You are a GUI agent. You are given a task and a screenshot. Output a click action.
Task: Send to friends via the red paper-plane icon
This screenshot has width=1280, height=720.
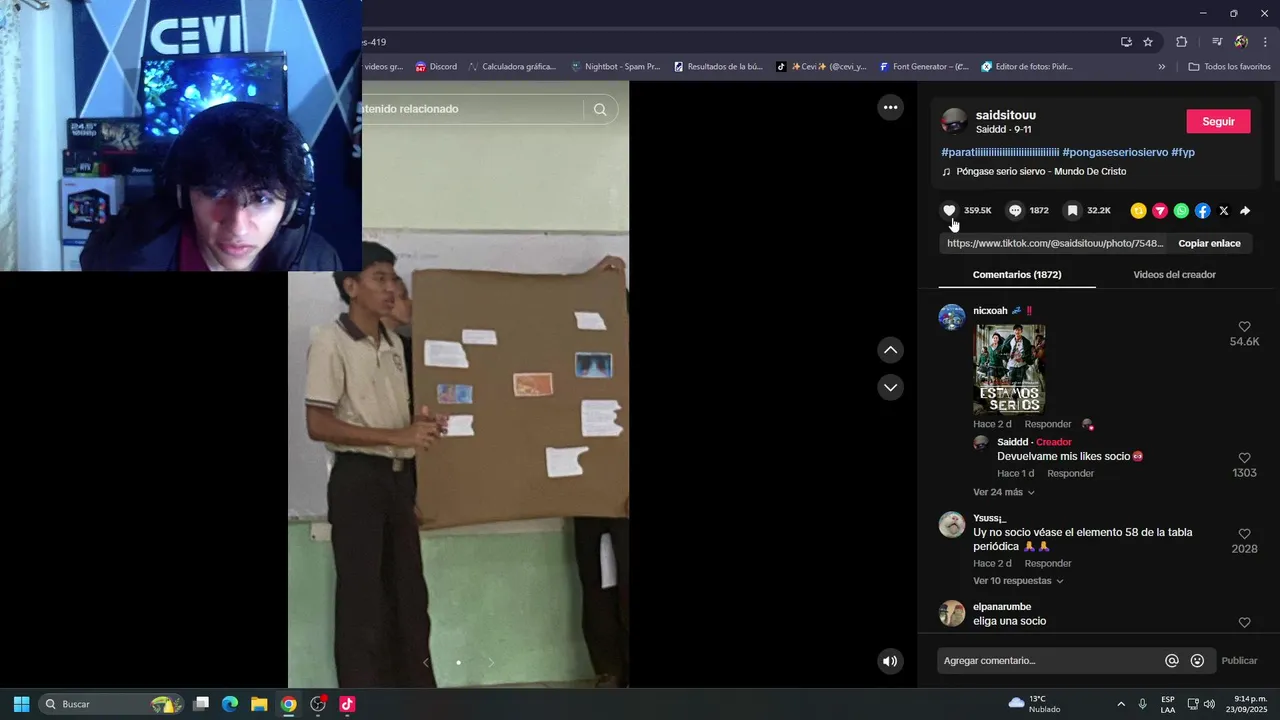click(x=1160, y=210)
